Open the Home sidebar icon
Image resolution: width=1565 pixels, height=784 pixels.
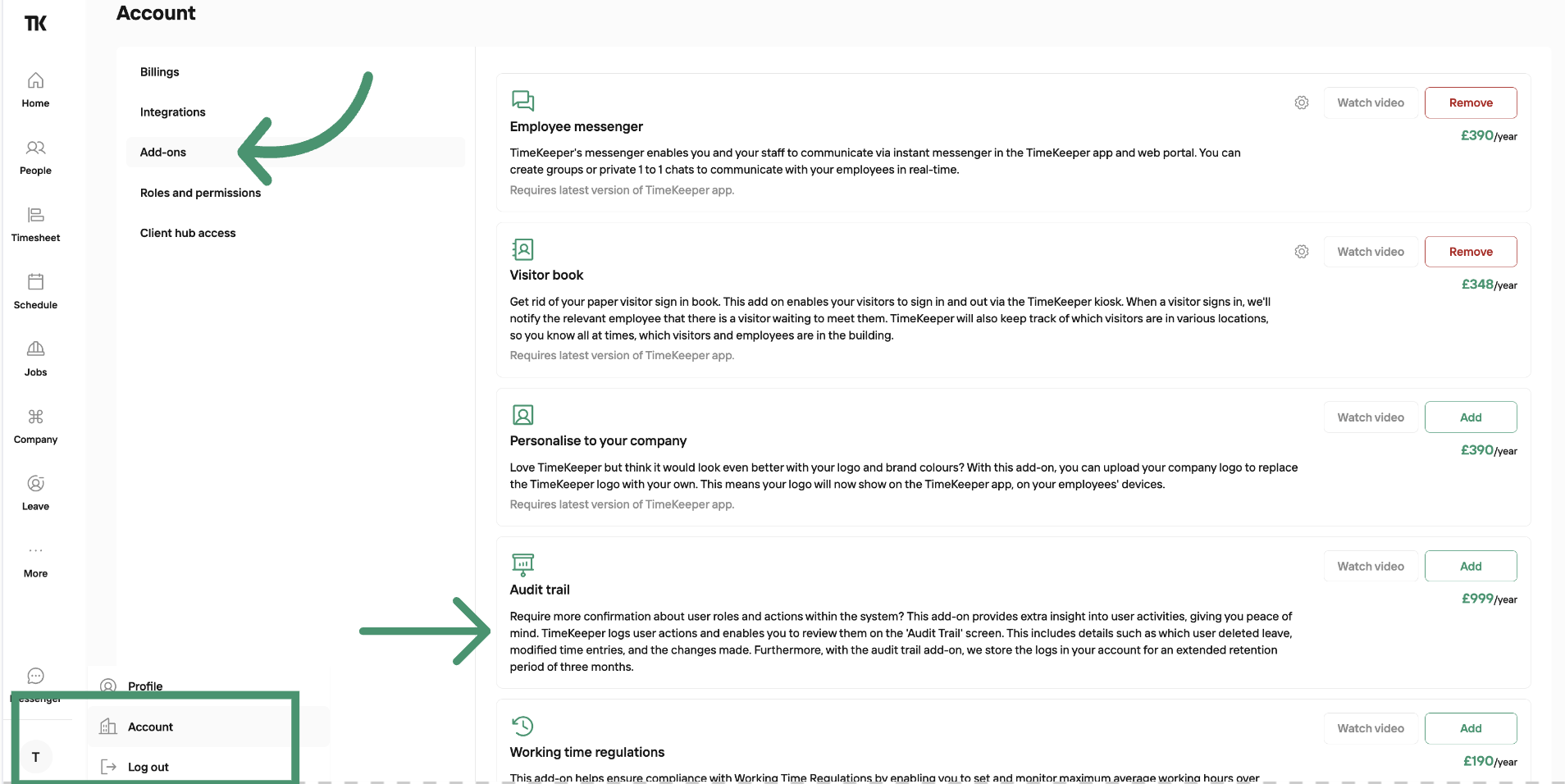click(35, 80)
